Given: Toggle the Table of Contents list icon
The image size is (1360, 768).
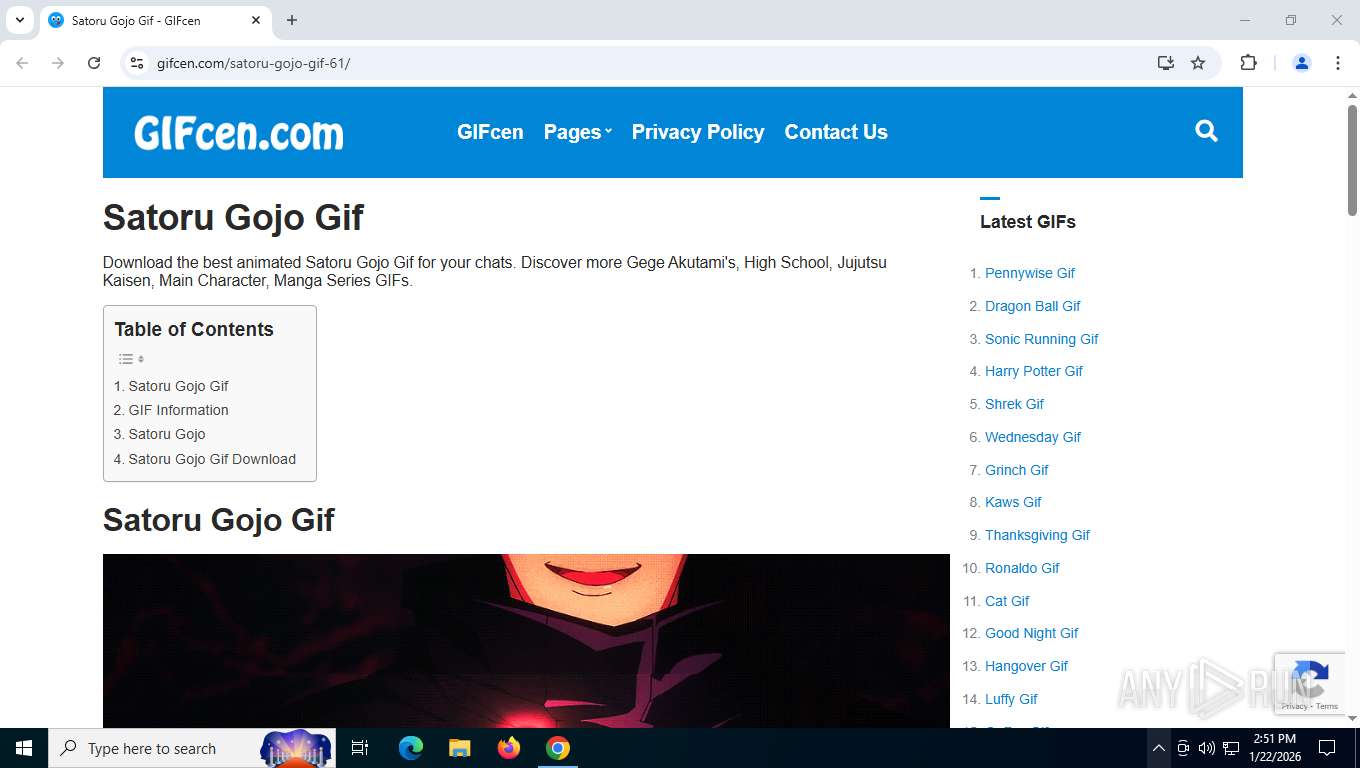Looking at the screenshot, I should point(131,359).
